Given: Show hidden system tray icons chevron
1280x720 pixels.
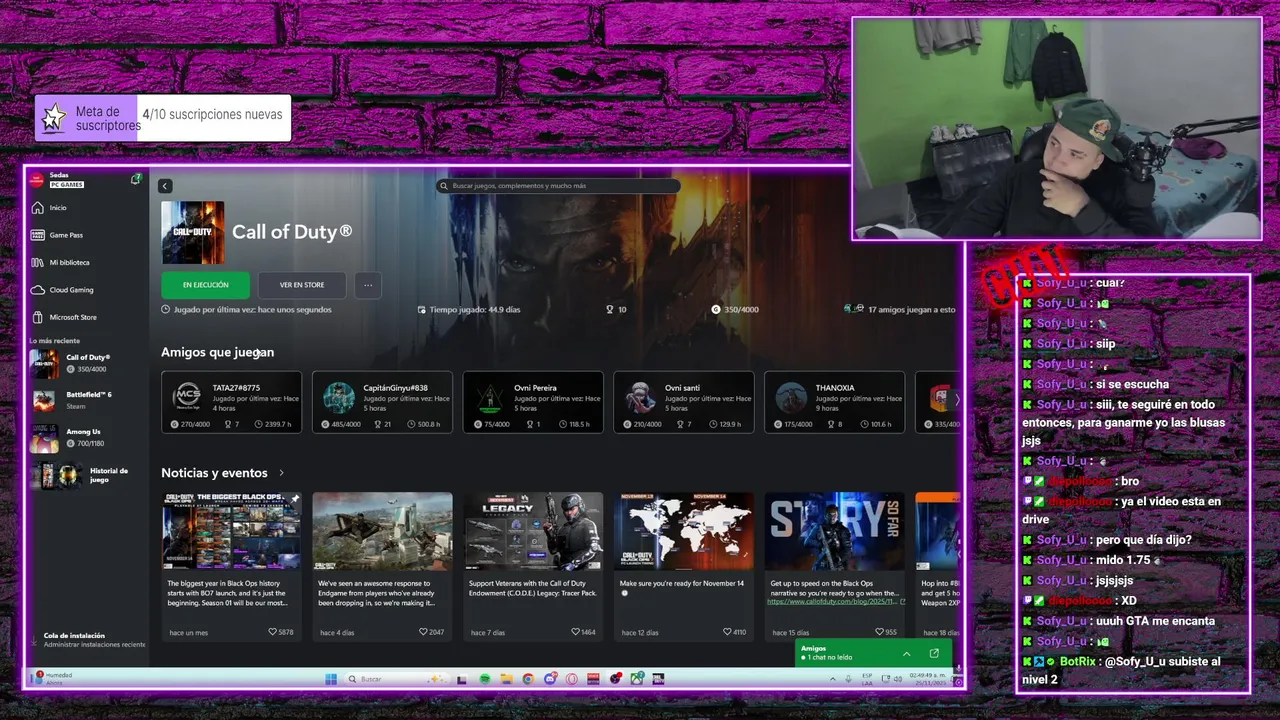Looking at the screenshot, I should (832, 679).
